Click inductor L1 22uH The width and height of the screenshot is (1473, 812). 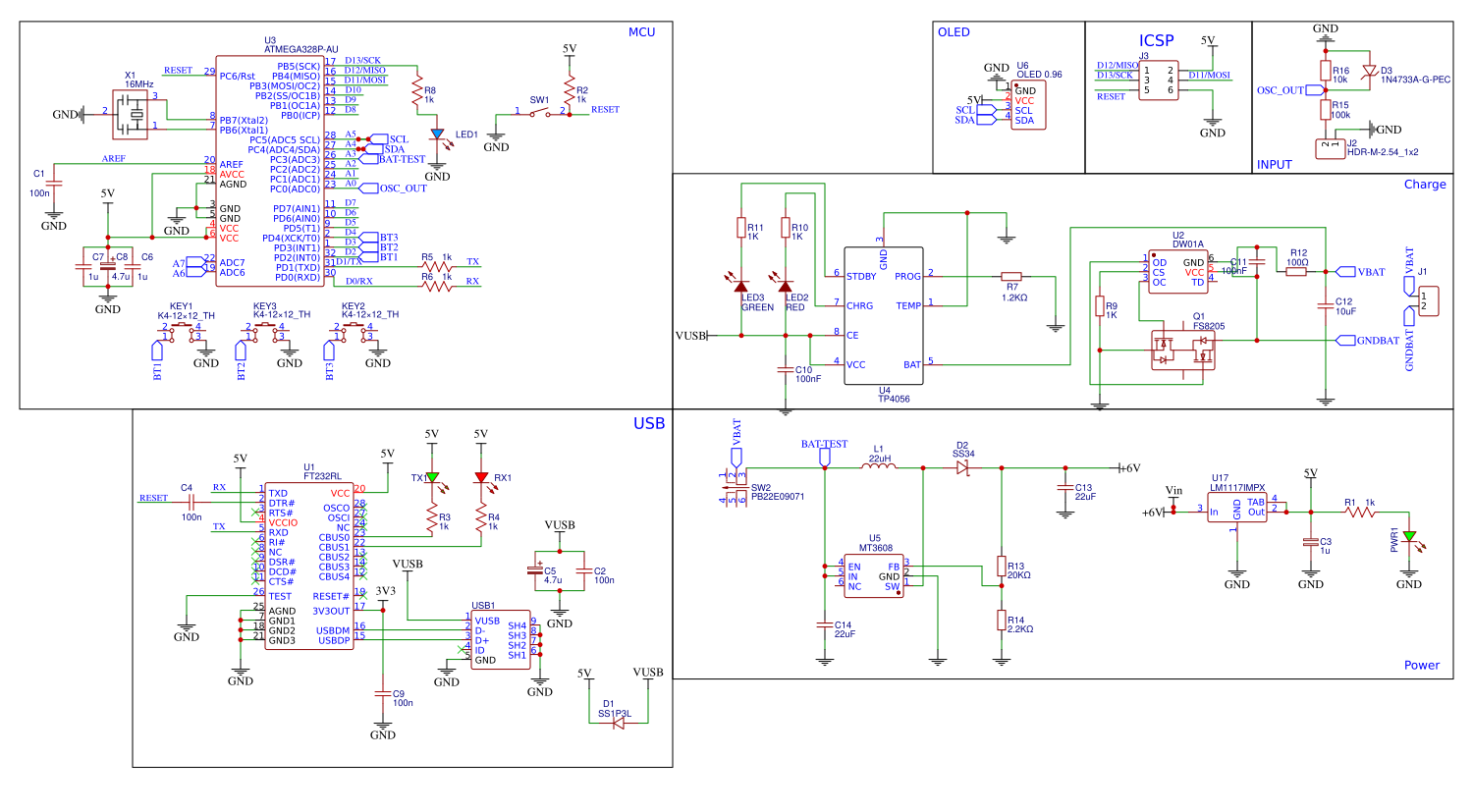[x=879, y=466]
